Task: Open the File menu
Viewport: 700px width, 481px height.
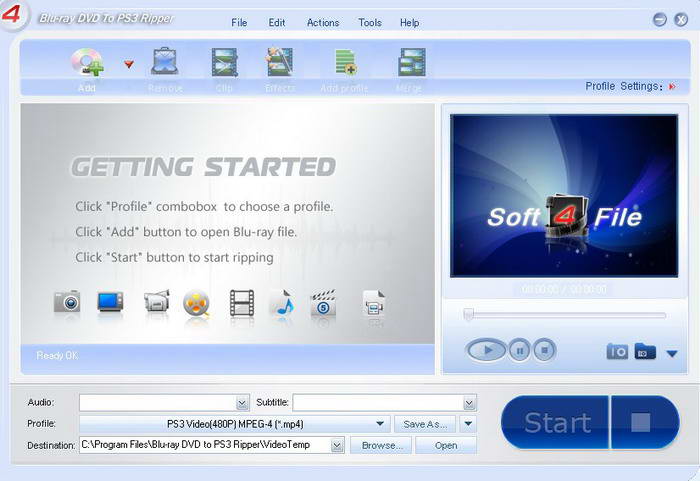Action: (x=239, y=22)
